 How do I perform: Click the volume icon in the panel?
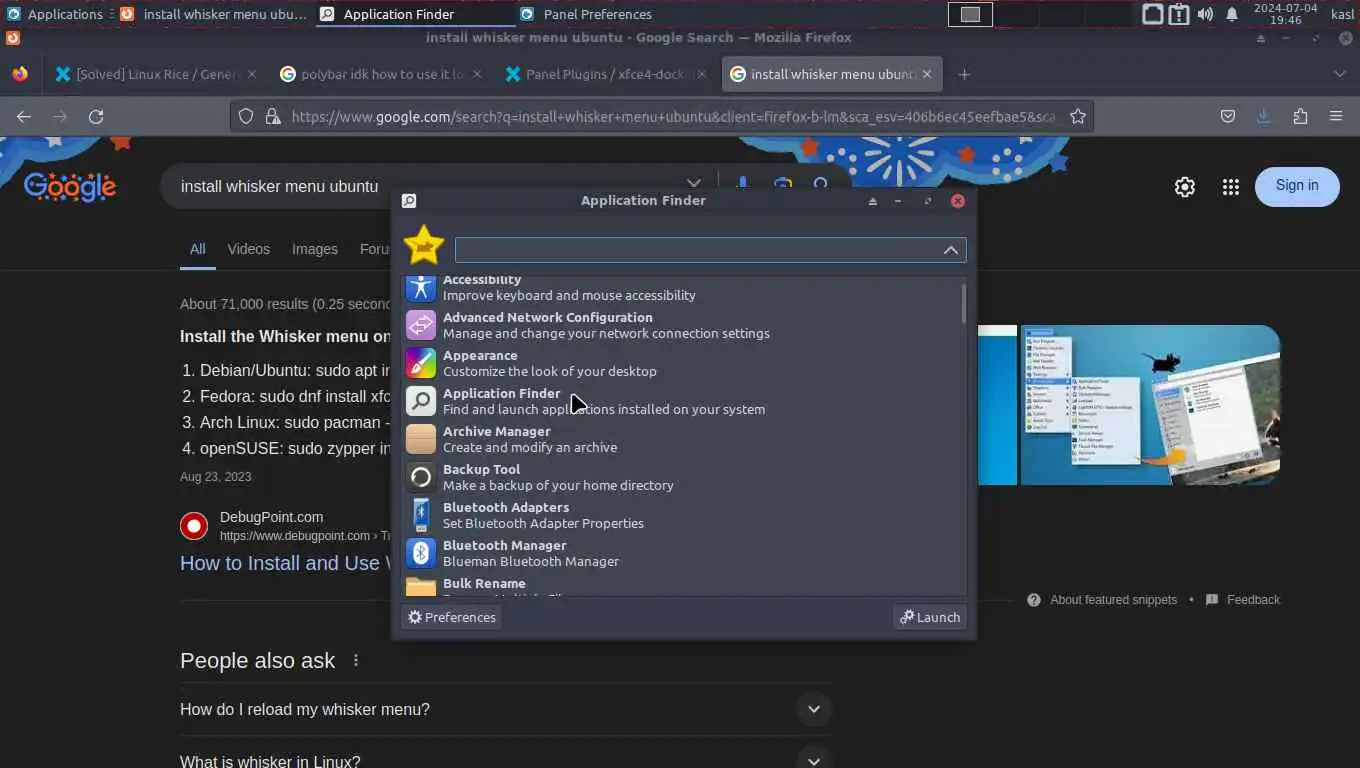(1205, 14)
